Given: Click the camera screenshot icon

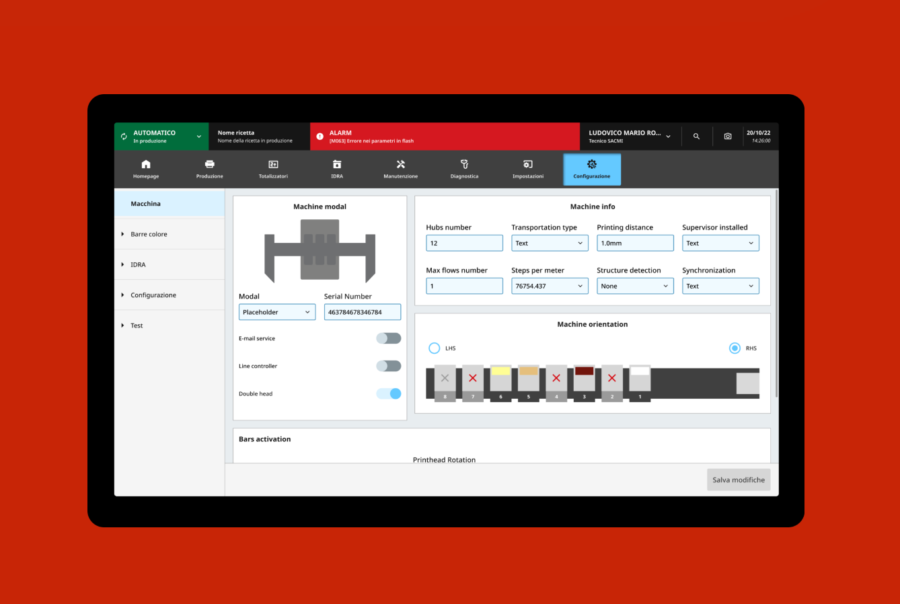Looking at the screenshot, I should (x=727, y=136).
